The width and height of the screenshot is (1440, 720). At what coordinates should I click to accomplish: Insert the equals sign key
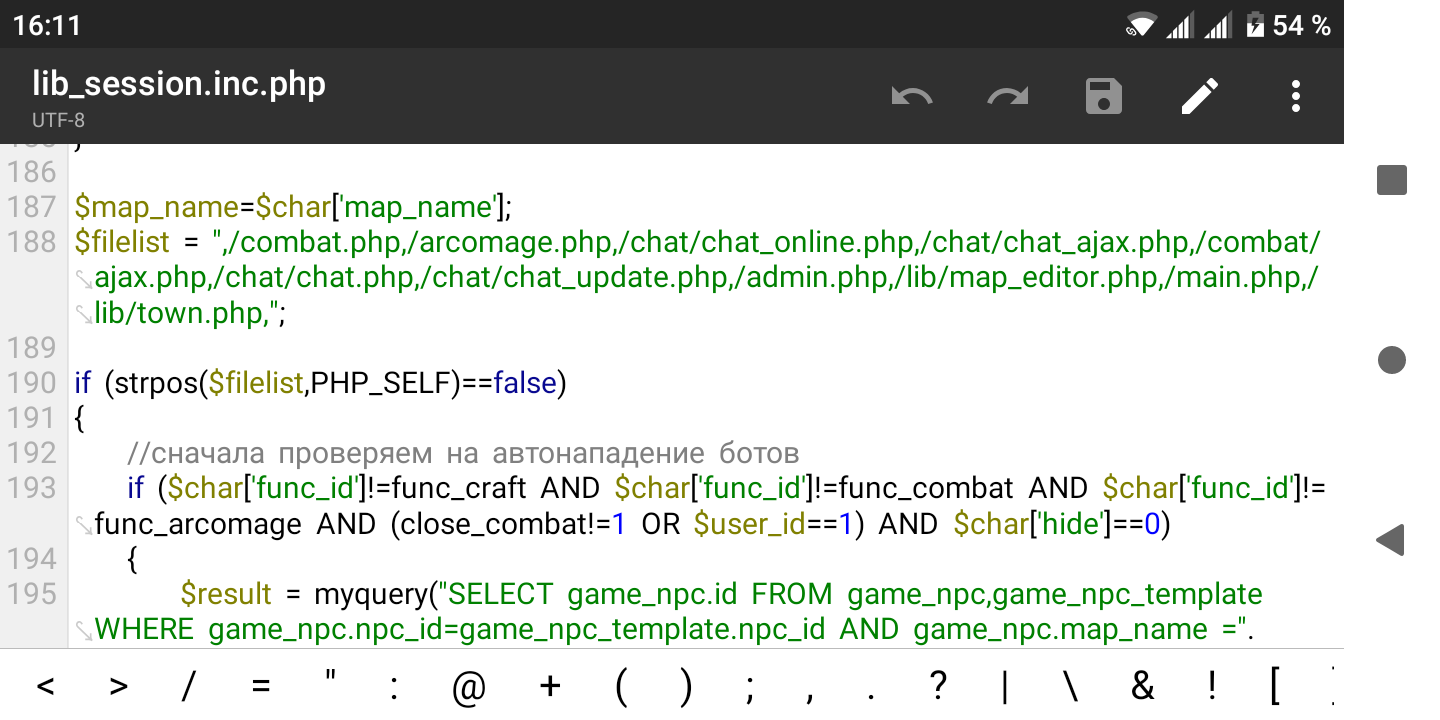click(261, 686)
